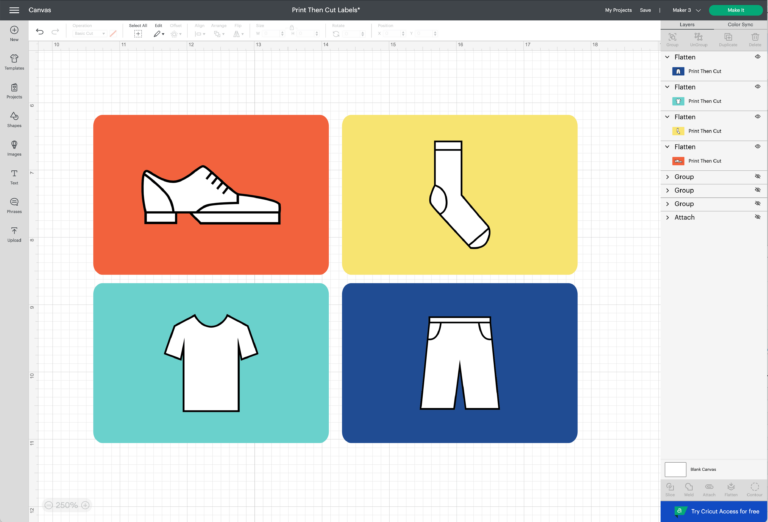Expand the Attach layer group
Viewport: 768px width, 522px height.
point(668,217)
